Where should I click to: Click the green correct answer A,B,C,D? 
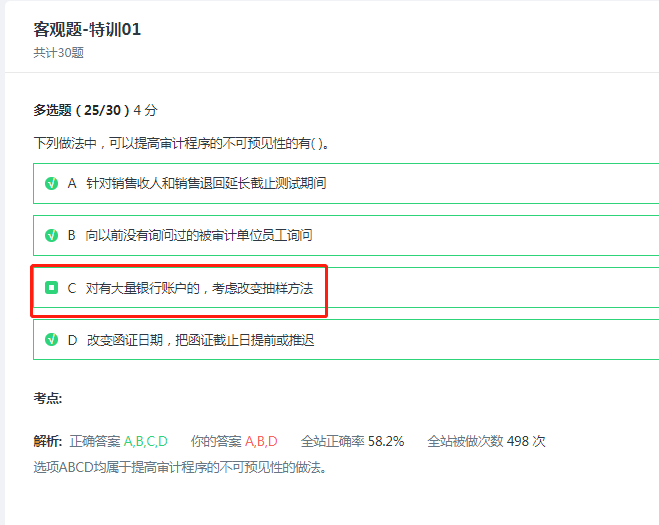click(x=145, y=441)
